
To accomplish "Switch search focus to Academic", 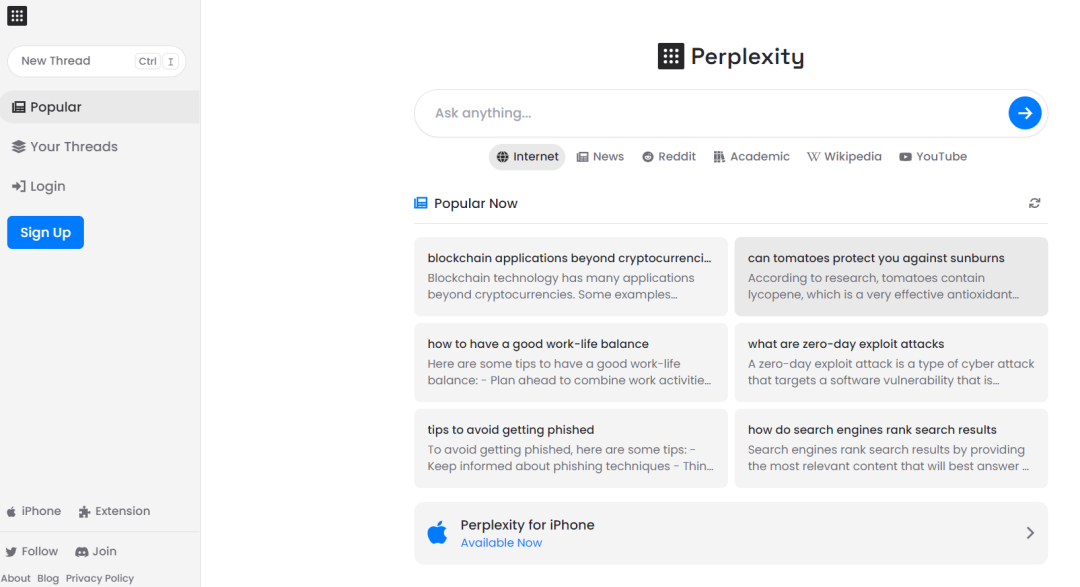I will [751, 156].
